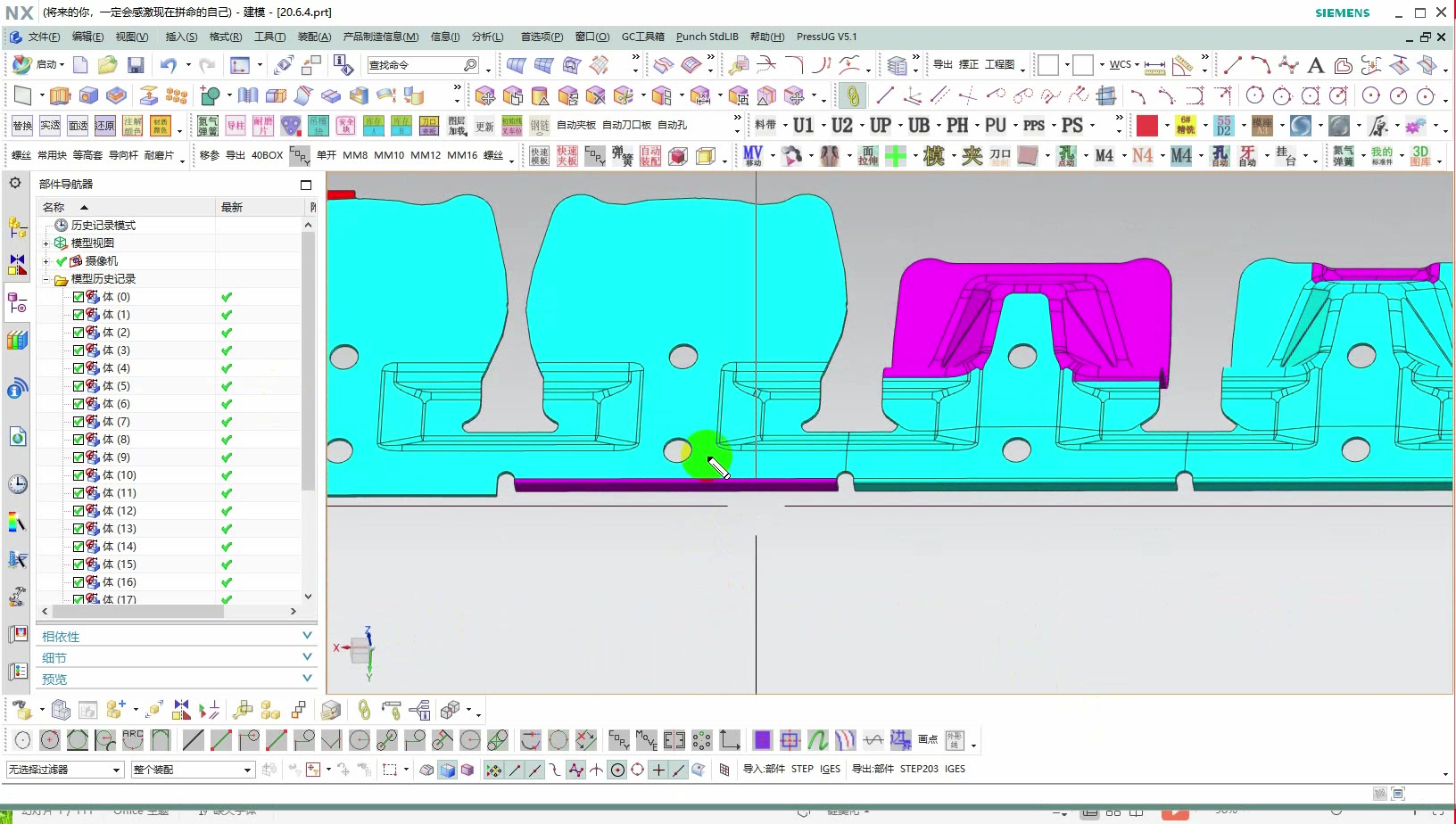Open the History clock sidebar icon
Viewport: 1456px width, 824px height.
pos(17,484)
